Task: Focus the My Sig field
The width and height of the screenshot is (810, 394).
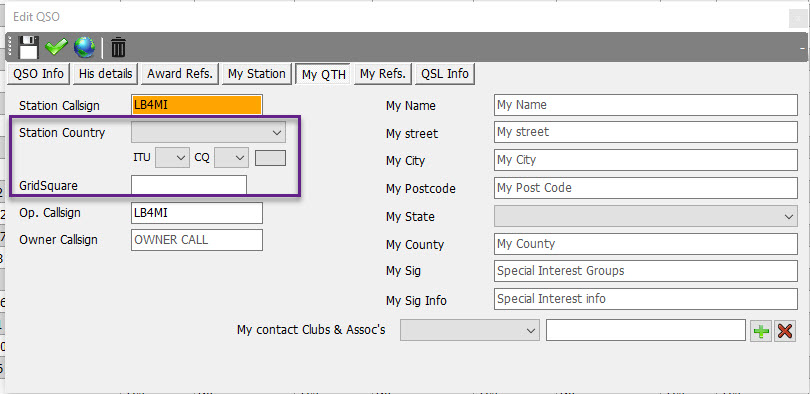Action: pyautogui.click(x=646, y=271)
